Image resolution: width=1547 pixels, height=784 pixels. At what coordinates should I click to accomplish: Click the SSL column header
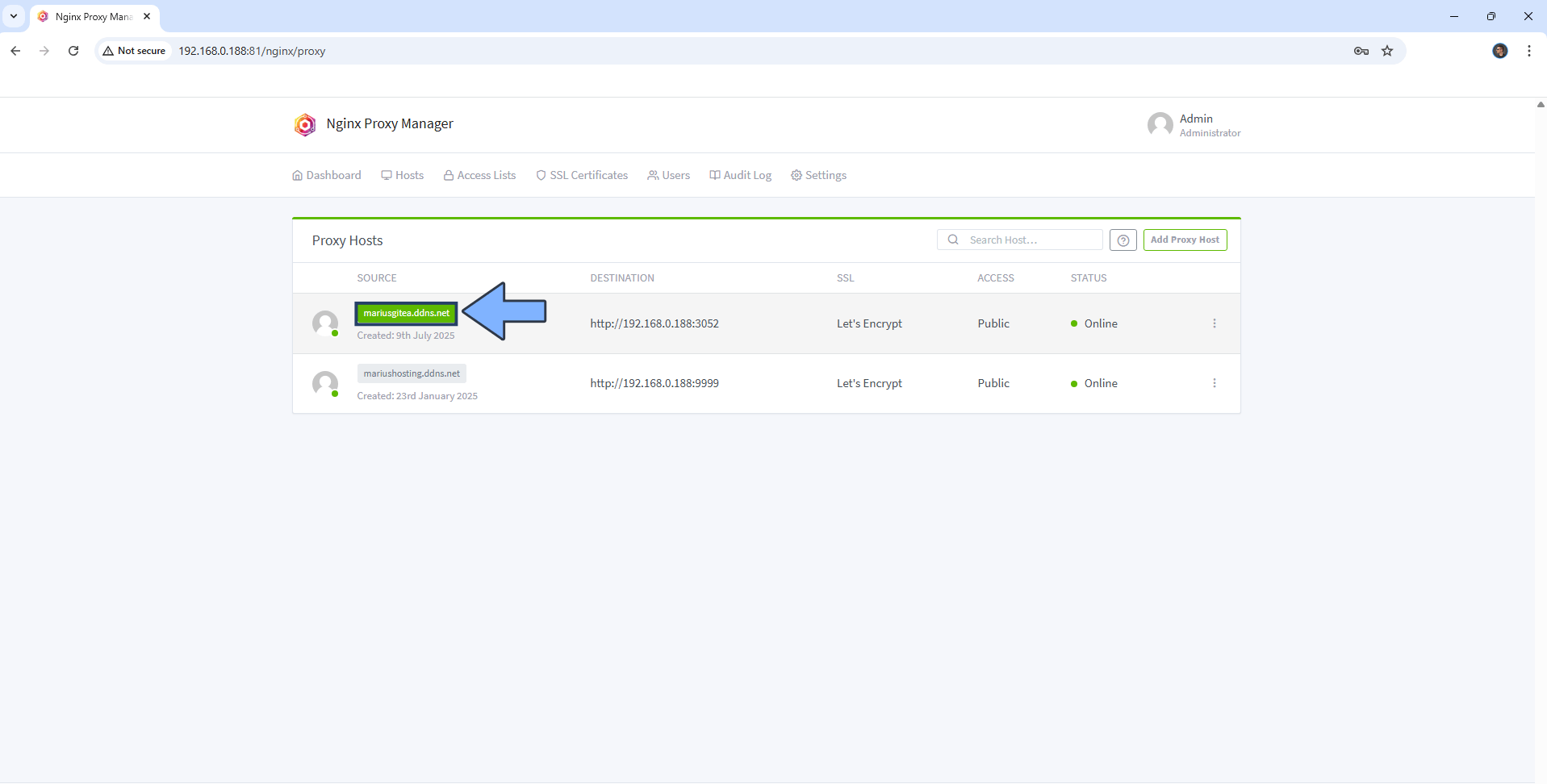845,278
